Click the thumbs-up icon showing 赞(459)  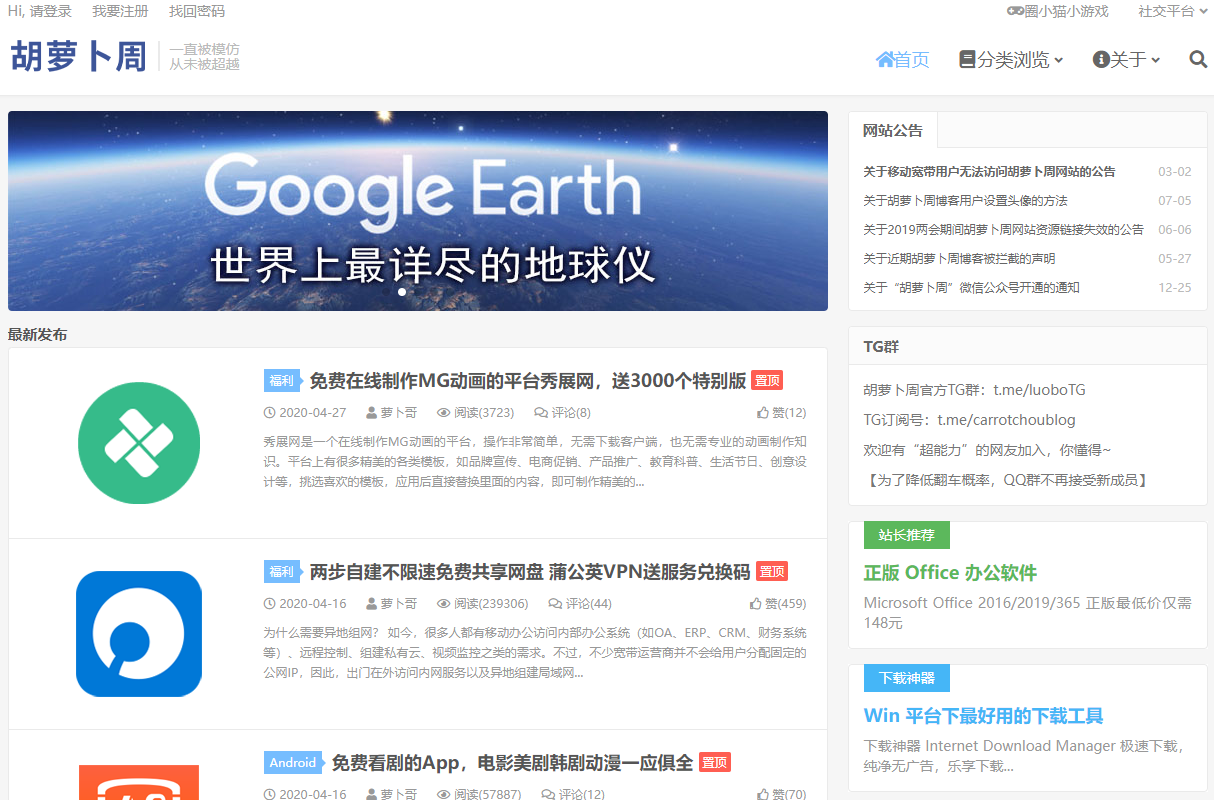click(x=756, y=603)
